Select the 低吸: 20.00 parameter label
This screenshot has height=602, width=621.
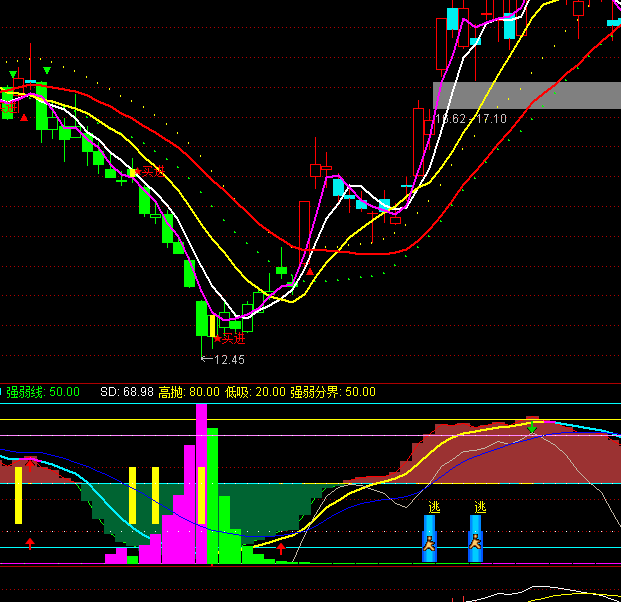[255, 392]
